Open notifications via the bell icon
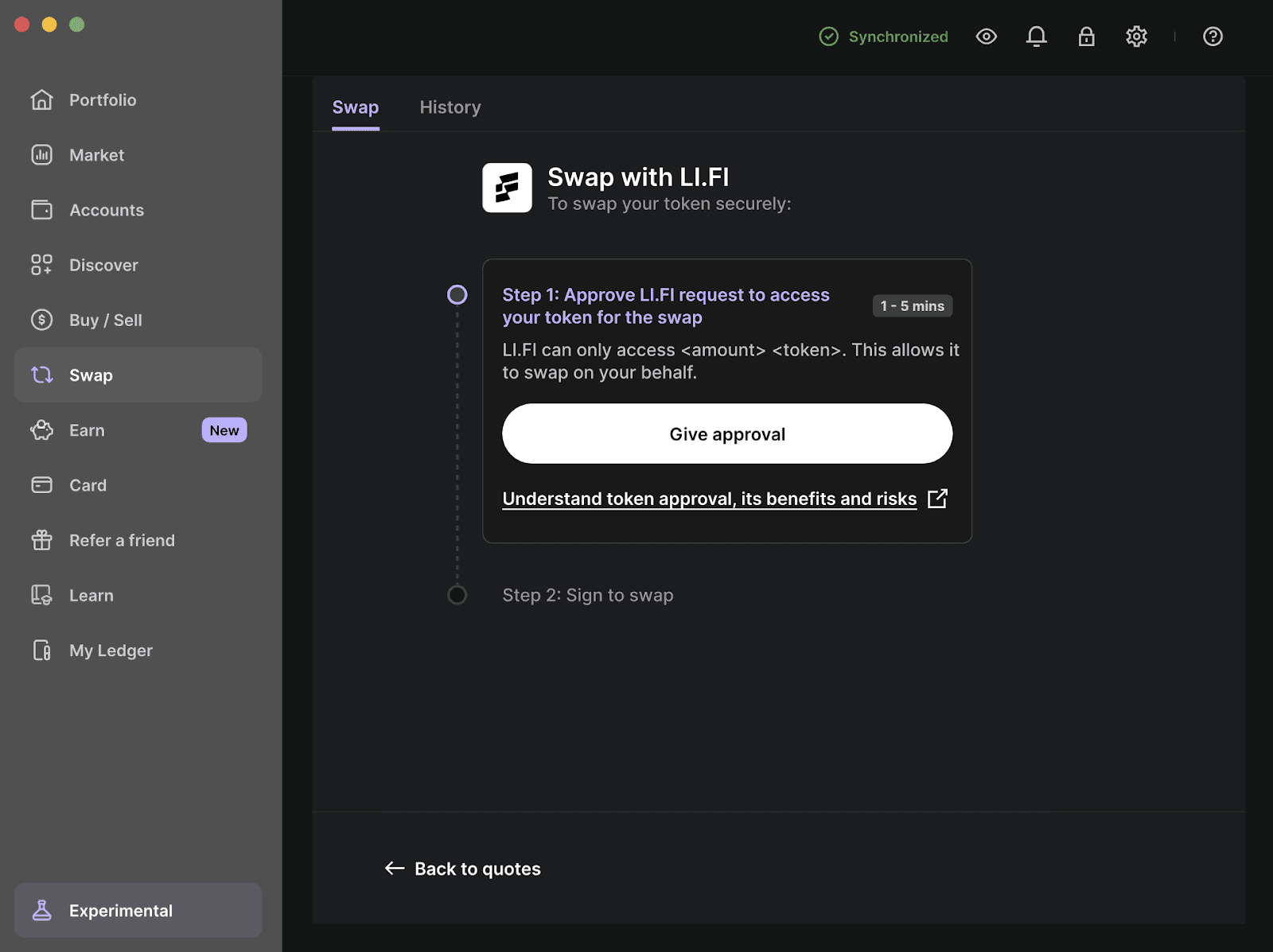 pyautogui.click(x=1037, y=37)
